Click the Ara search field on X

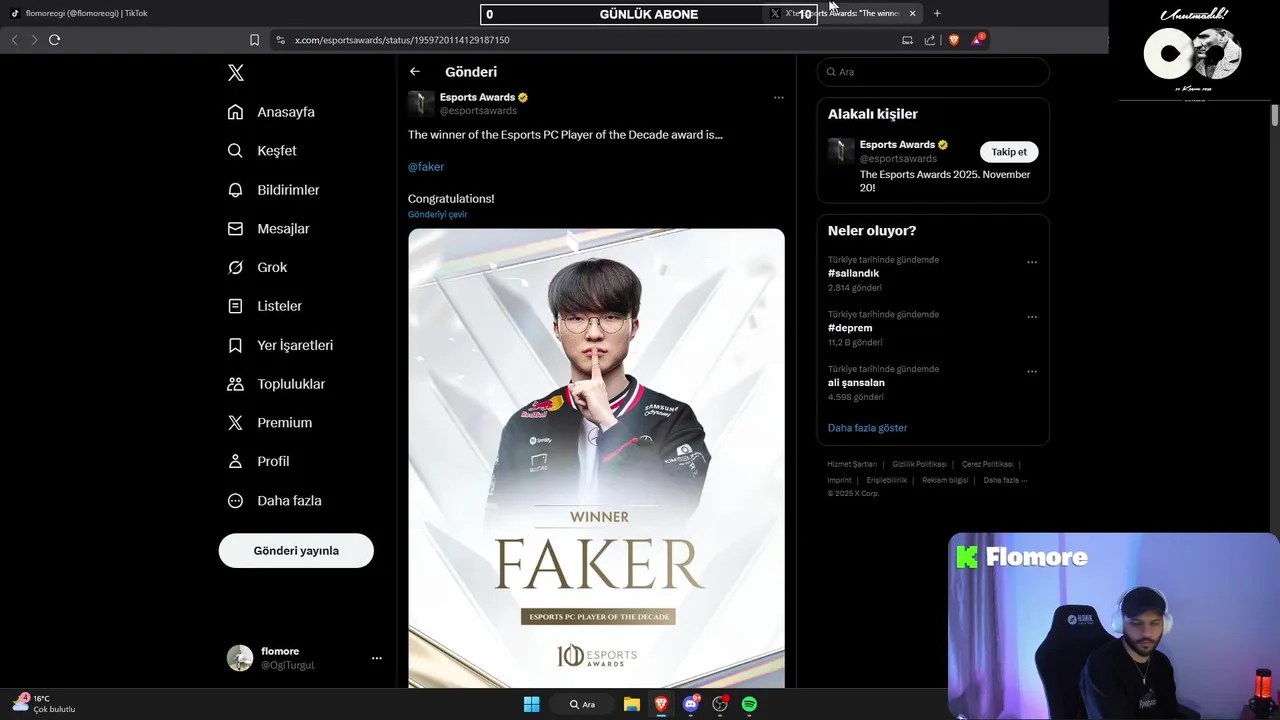click(x=933, y=72)
